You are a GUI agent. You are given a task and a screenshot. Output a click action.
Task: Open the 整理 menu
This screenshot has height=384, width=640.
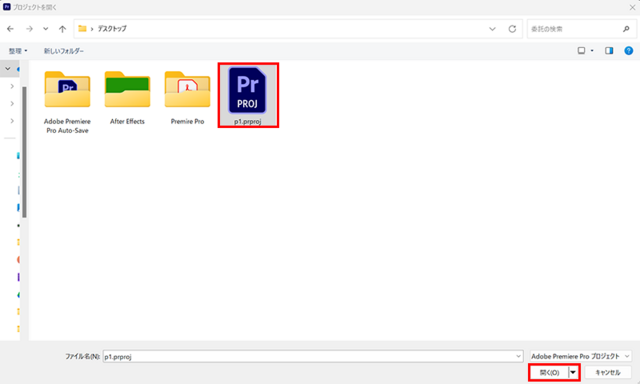tap(18, 51)
